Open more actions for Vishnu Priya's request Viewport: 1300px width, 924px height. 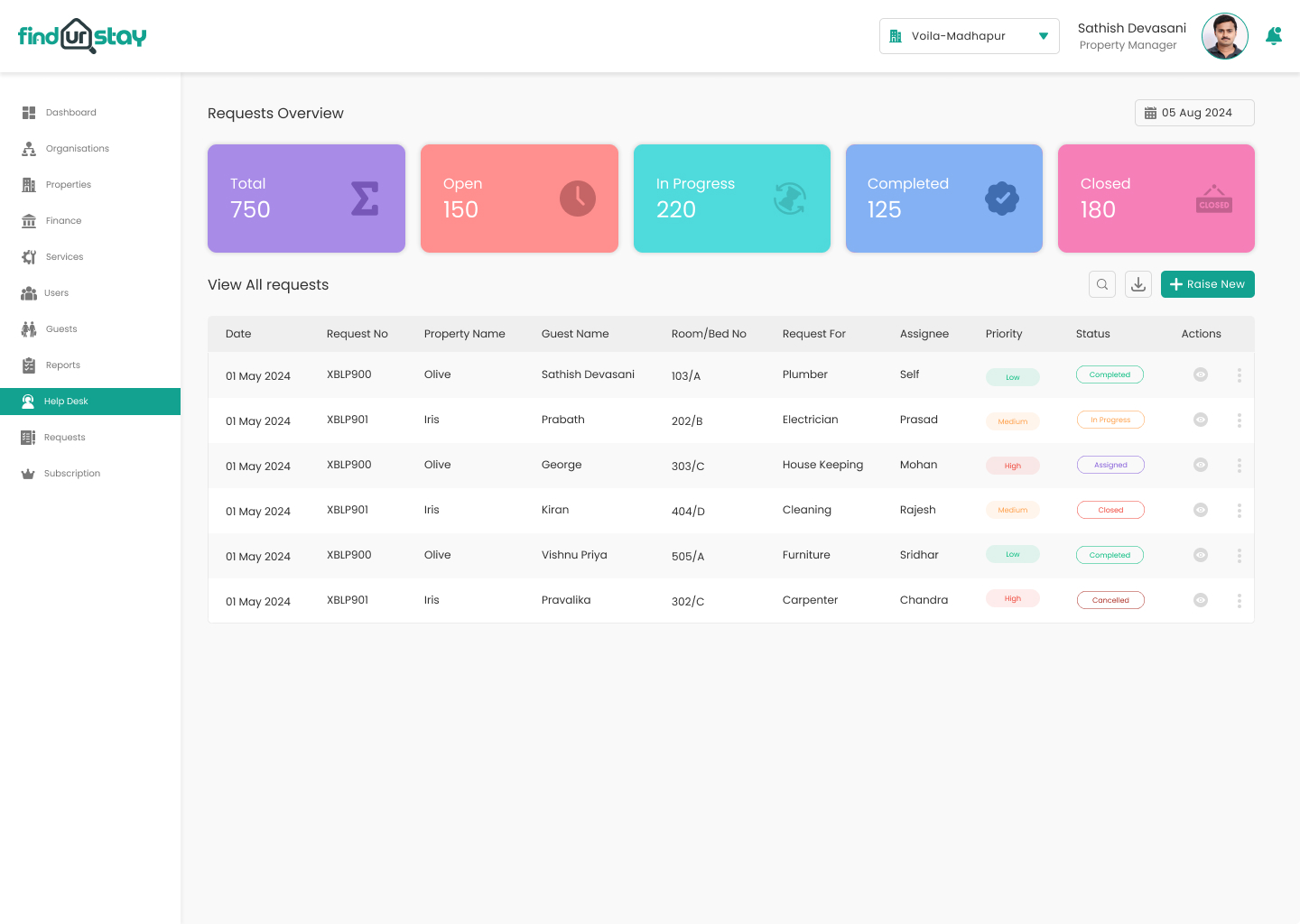coord(1240,555)
